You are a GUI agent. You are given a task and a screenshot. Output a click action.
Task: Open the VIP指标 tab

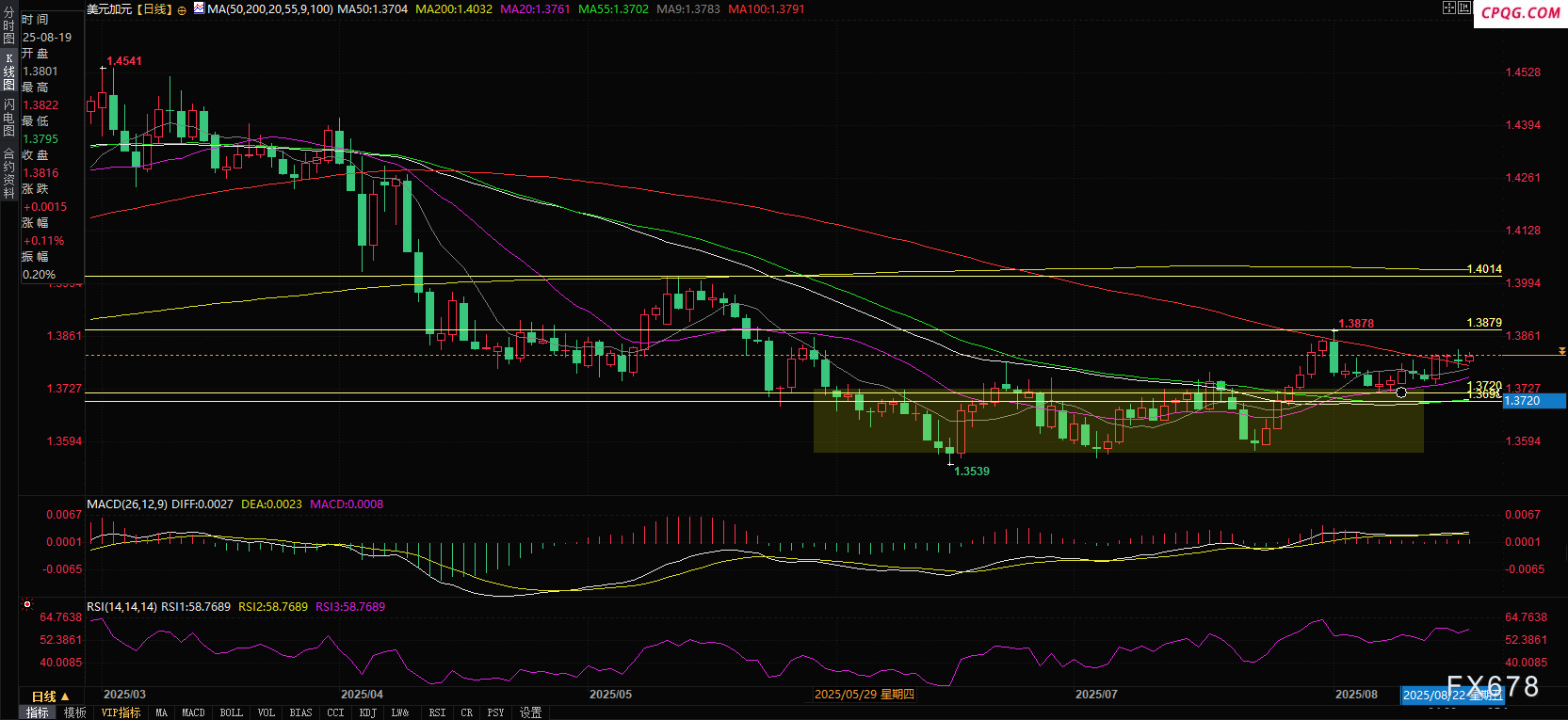[x=121, y=712]
